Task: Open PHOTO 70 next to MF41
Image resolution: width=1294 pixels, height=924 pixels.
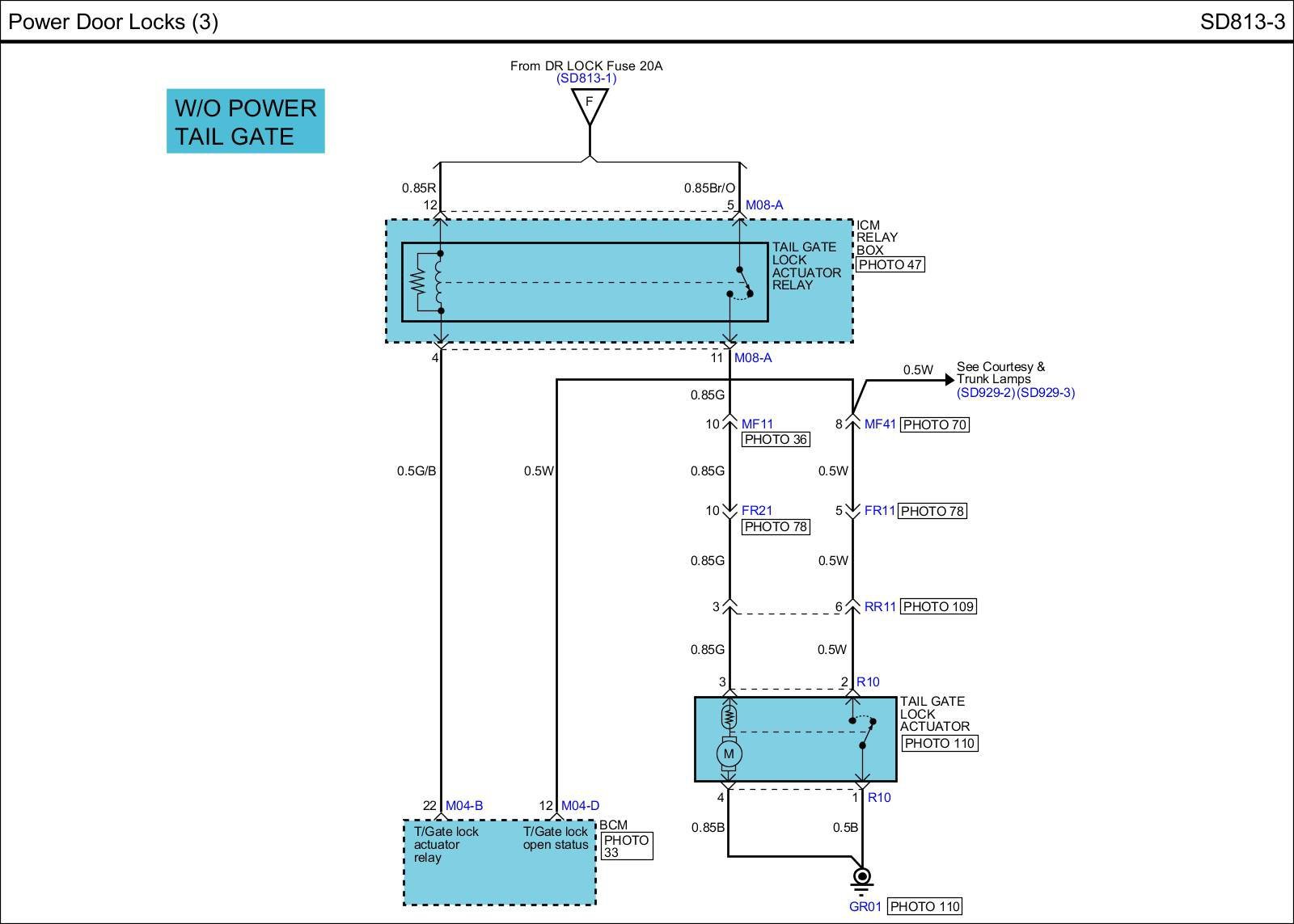Action: [x=935, y=424]
